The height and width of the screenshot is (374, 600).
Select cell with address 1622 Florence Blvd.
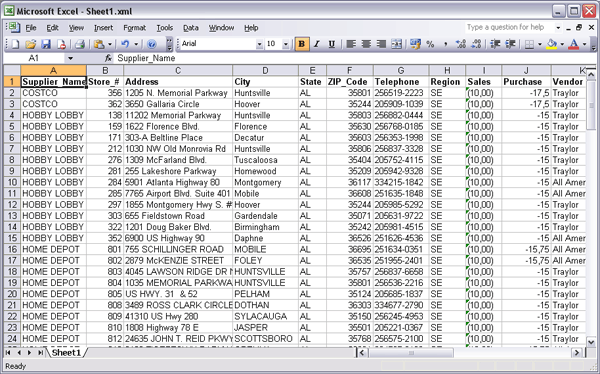[178, 127]
